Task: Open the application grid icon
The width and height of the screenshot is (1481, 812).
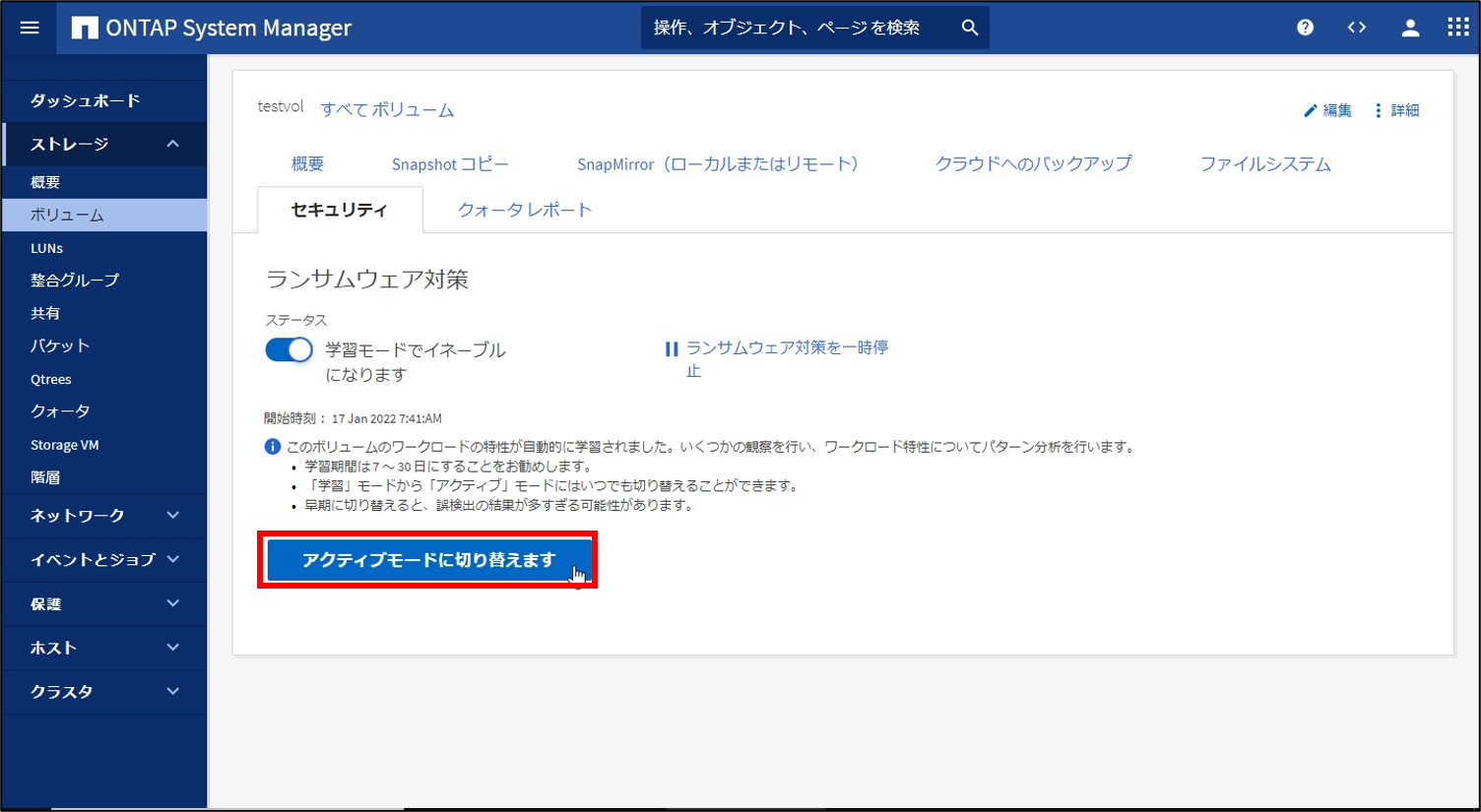Action: [x=1458, y=28]
